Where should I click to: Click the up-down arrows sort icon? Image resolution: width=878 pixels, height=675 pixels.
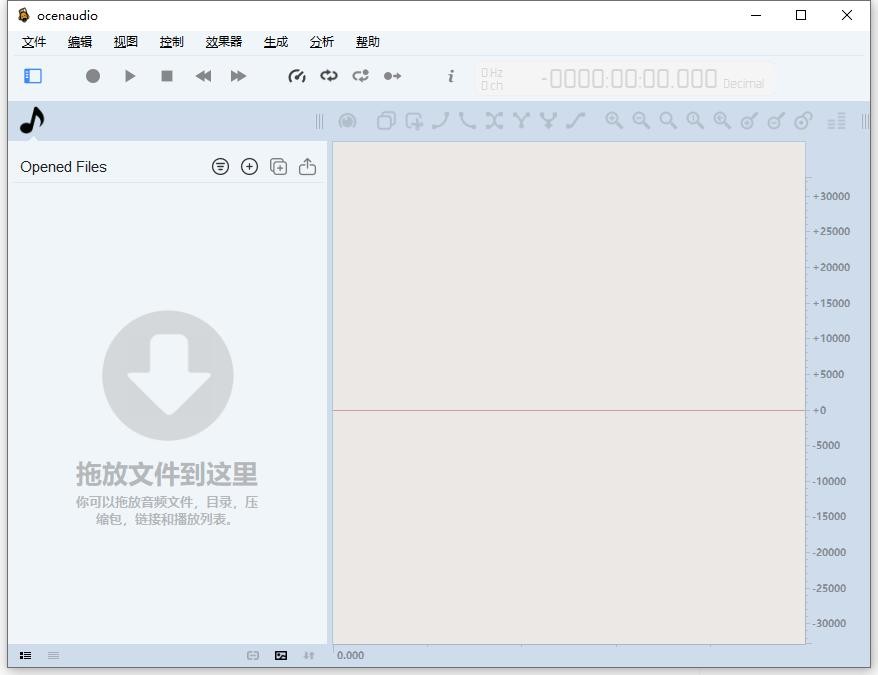click(309, 655)
